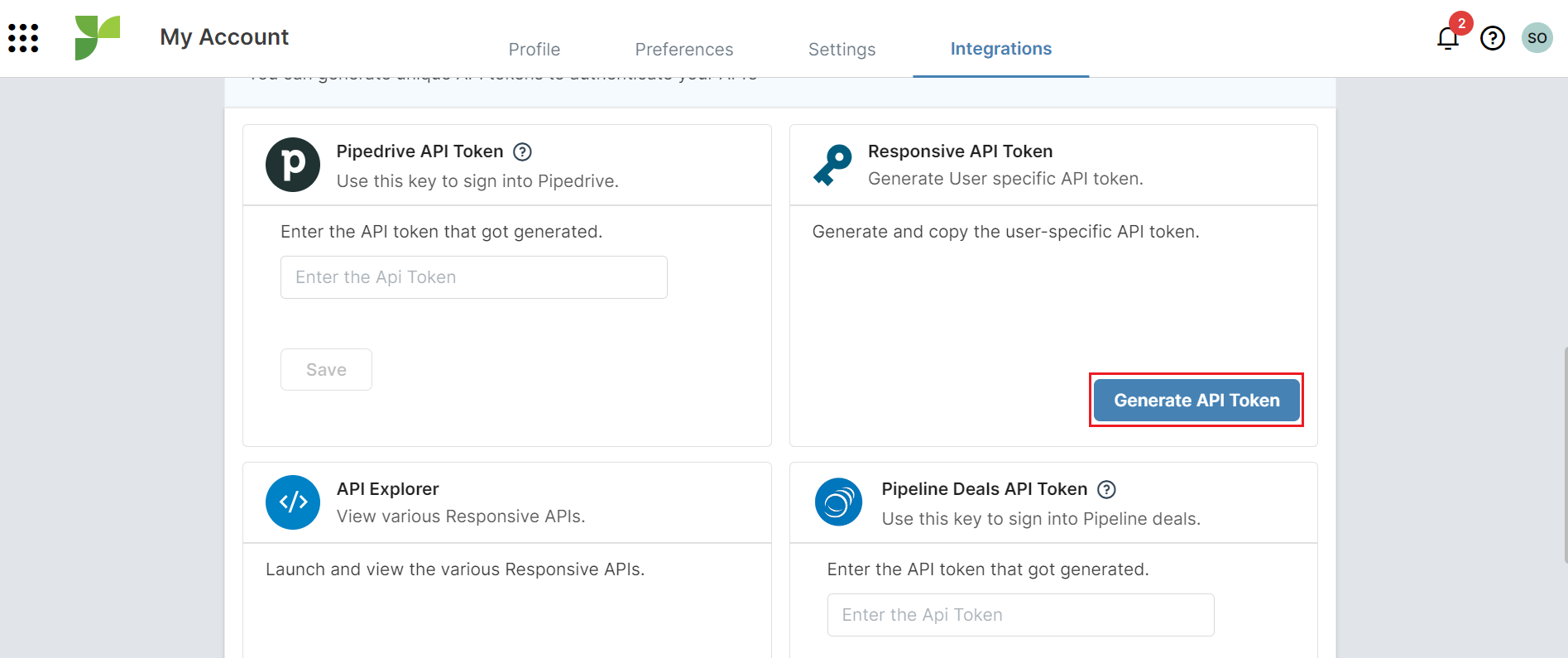Open the apps grid launcher icon
Screen dimensions: 1568x658
(x=23, y=38)
